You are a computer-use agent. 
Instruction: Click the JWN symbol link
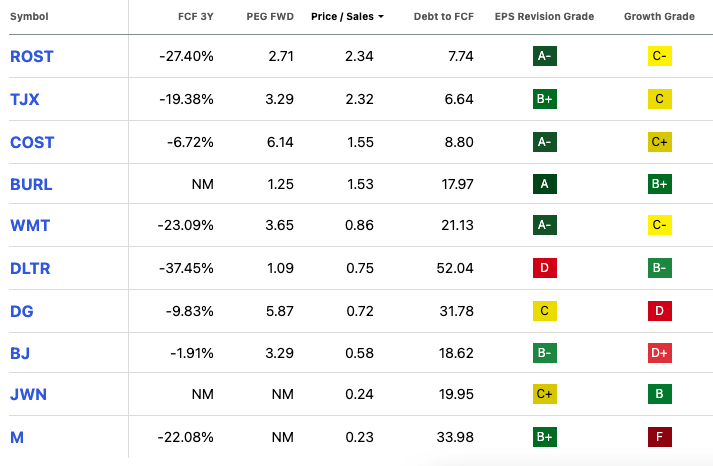point(27,394)
